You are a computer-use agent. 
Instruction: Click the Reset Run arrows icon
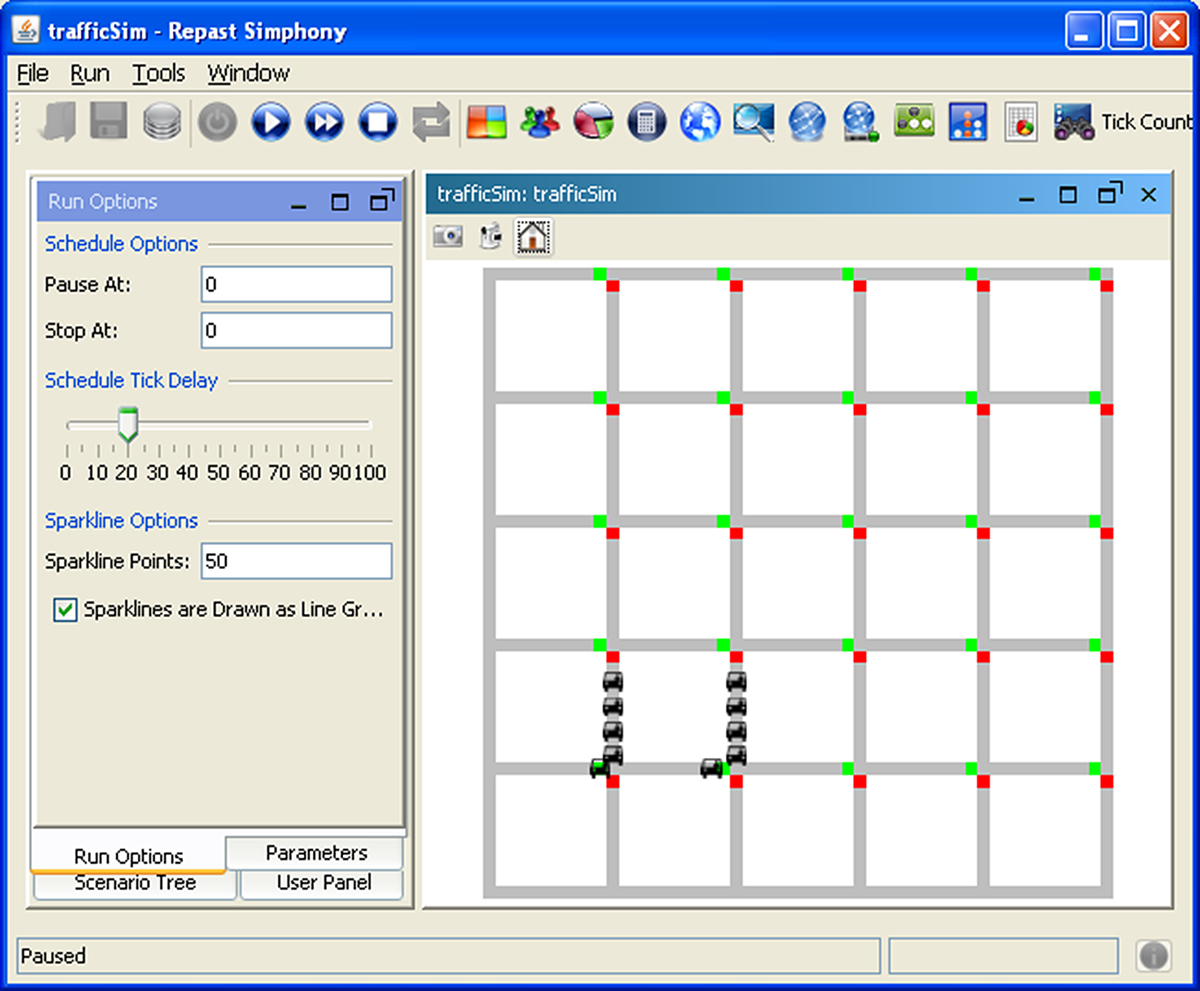click(431, 123)
